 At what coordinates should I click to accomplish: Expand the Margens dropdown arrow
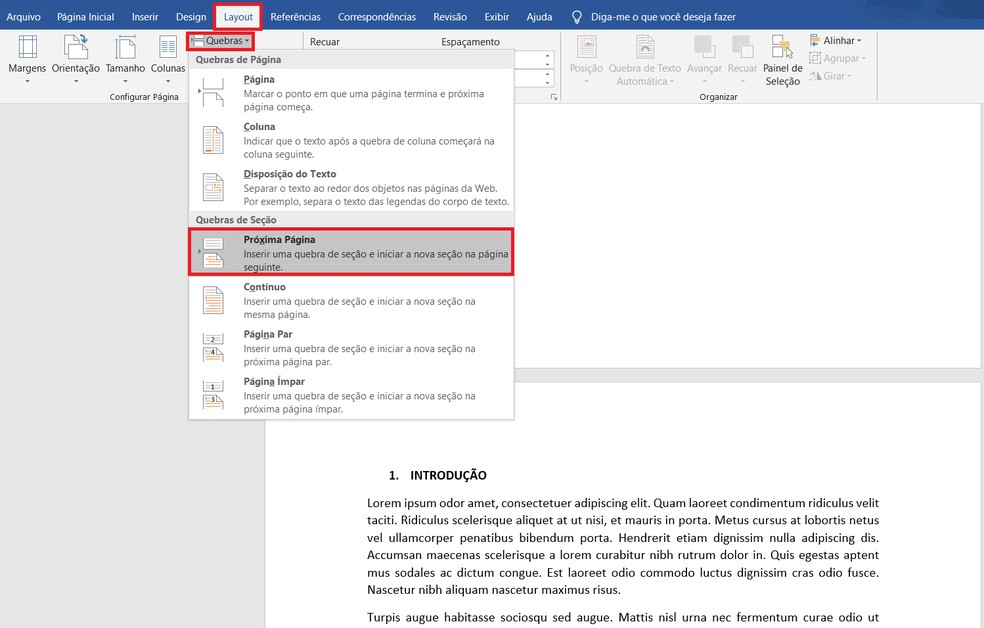pyautogui.click(x=27, y=81)
